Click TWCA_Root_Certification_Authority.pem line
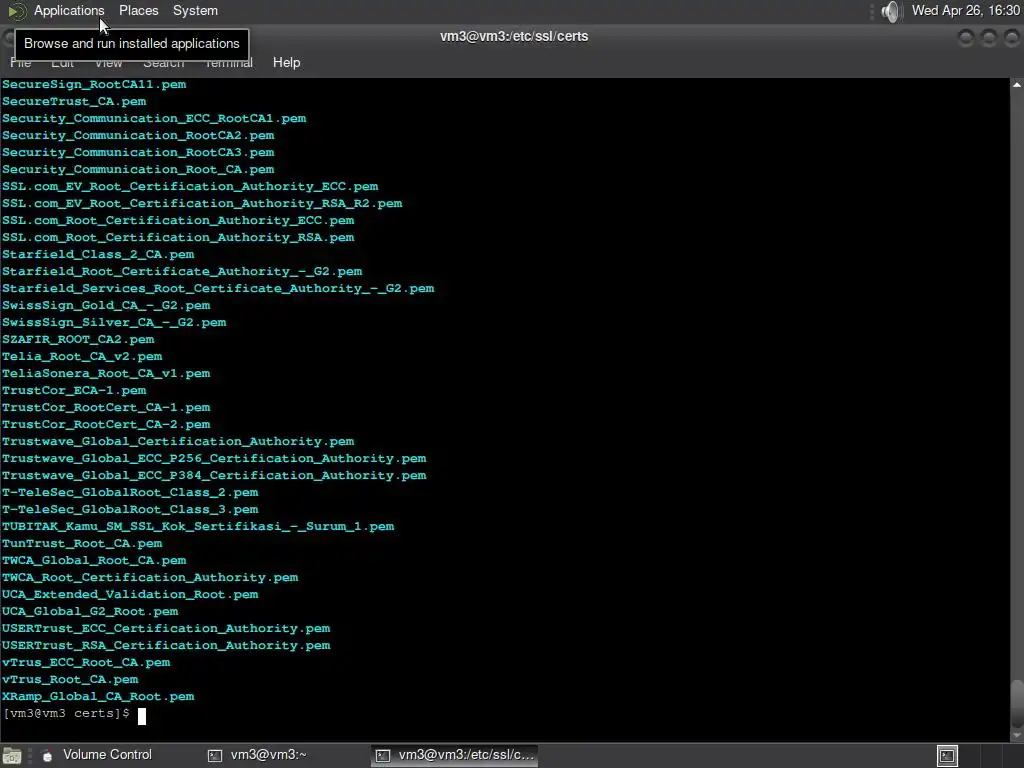1024x768 pixels. pyautogui.click(x=150, y=577)
